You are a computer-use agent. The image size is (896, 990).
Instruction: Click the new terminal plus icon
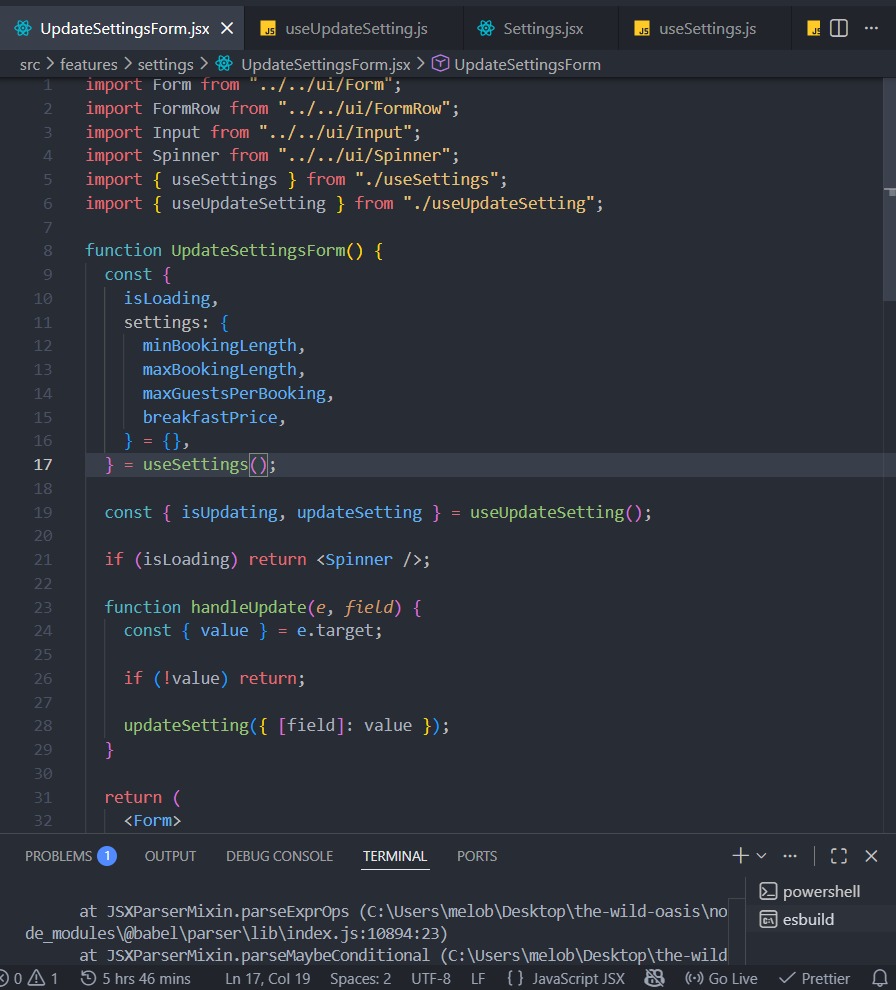tap(740, 856)
